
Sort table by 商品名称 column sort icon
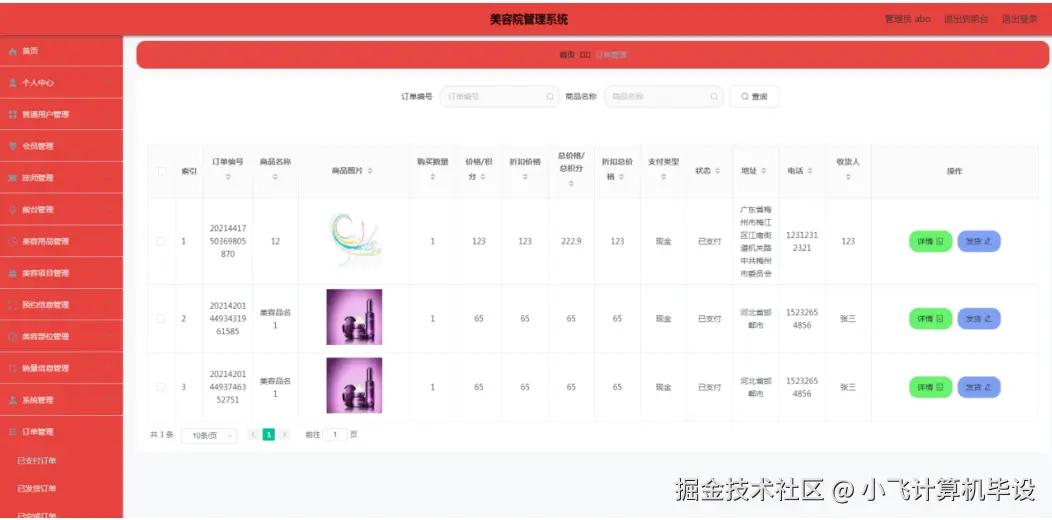[276, 177]
